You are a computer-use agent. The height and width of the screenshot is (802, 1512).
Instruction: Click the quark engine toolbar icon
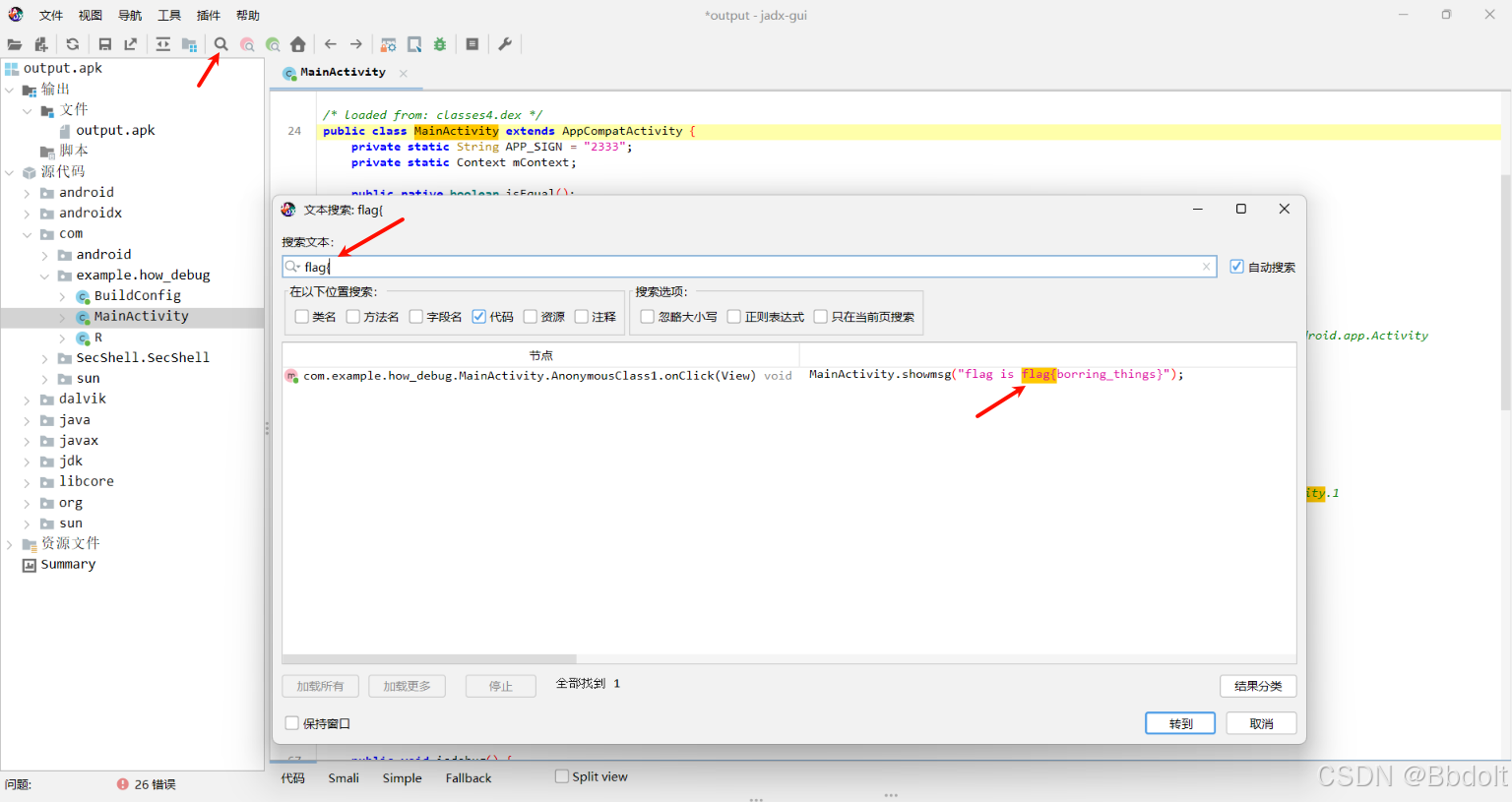(414, 44)
